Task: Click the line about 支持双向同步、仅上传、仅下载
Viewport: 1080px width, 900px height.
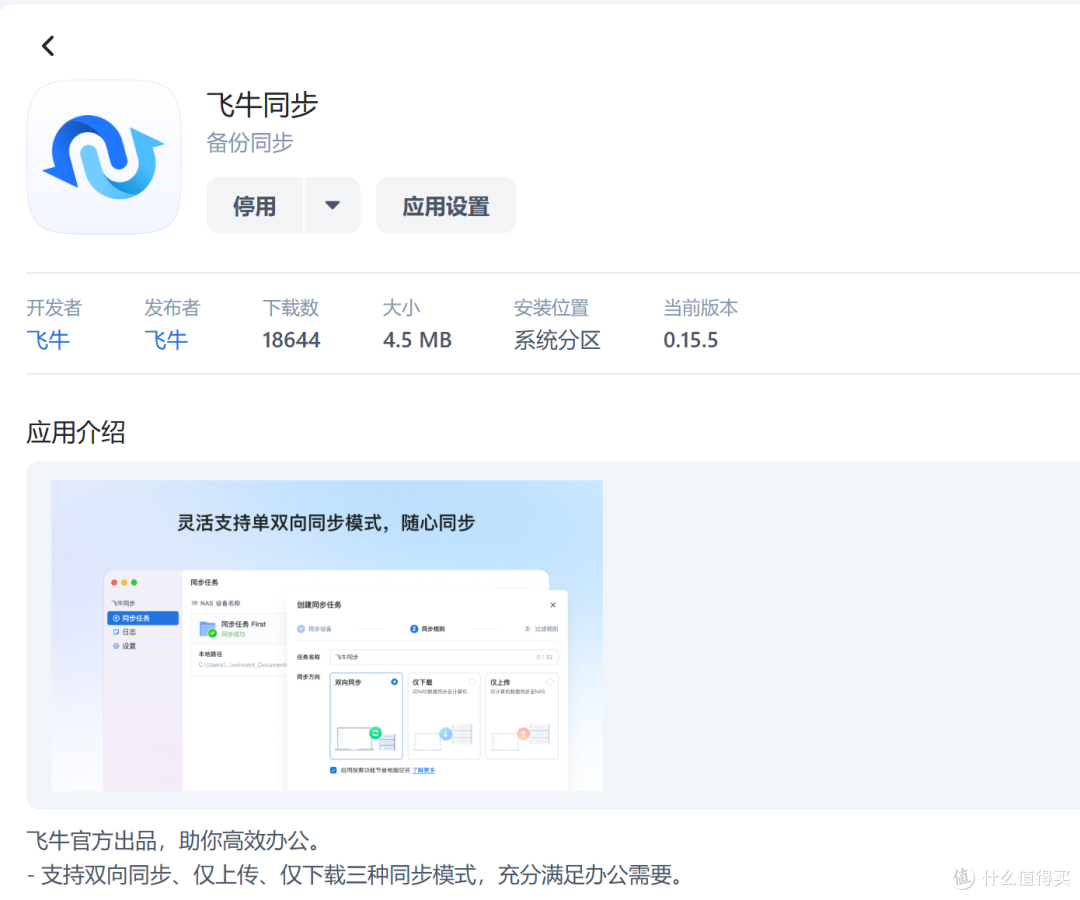Action: (355, 875)
